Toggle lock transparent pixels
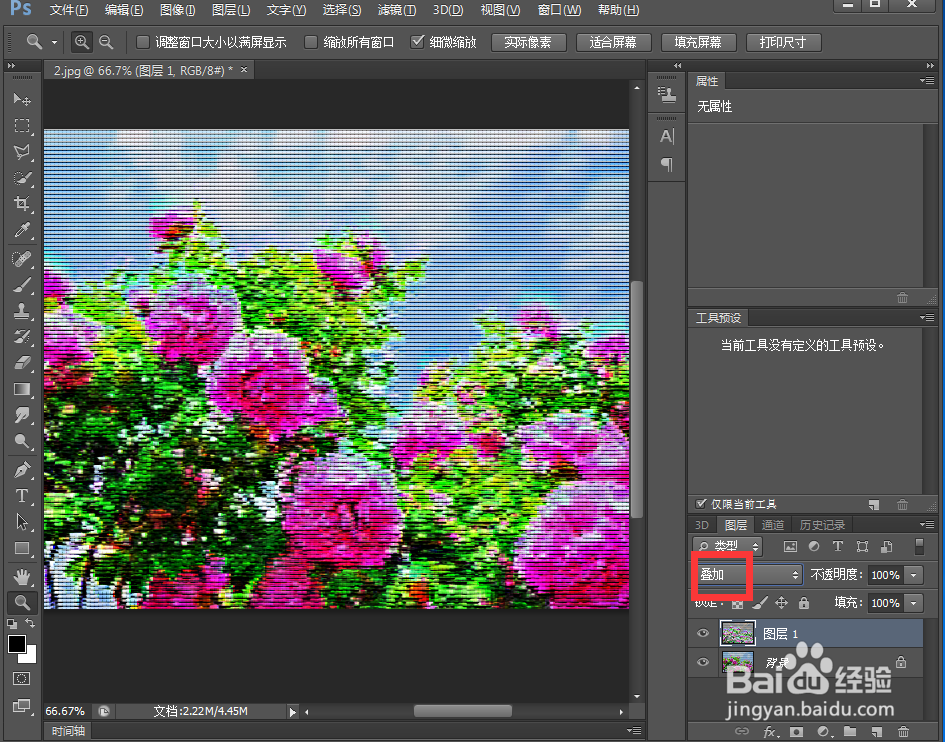945x742 pixels. [737, 603]
